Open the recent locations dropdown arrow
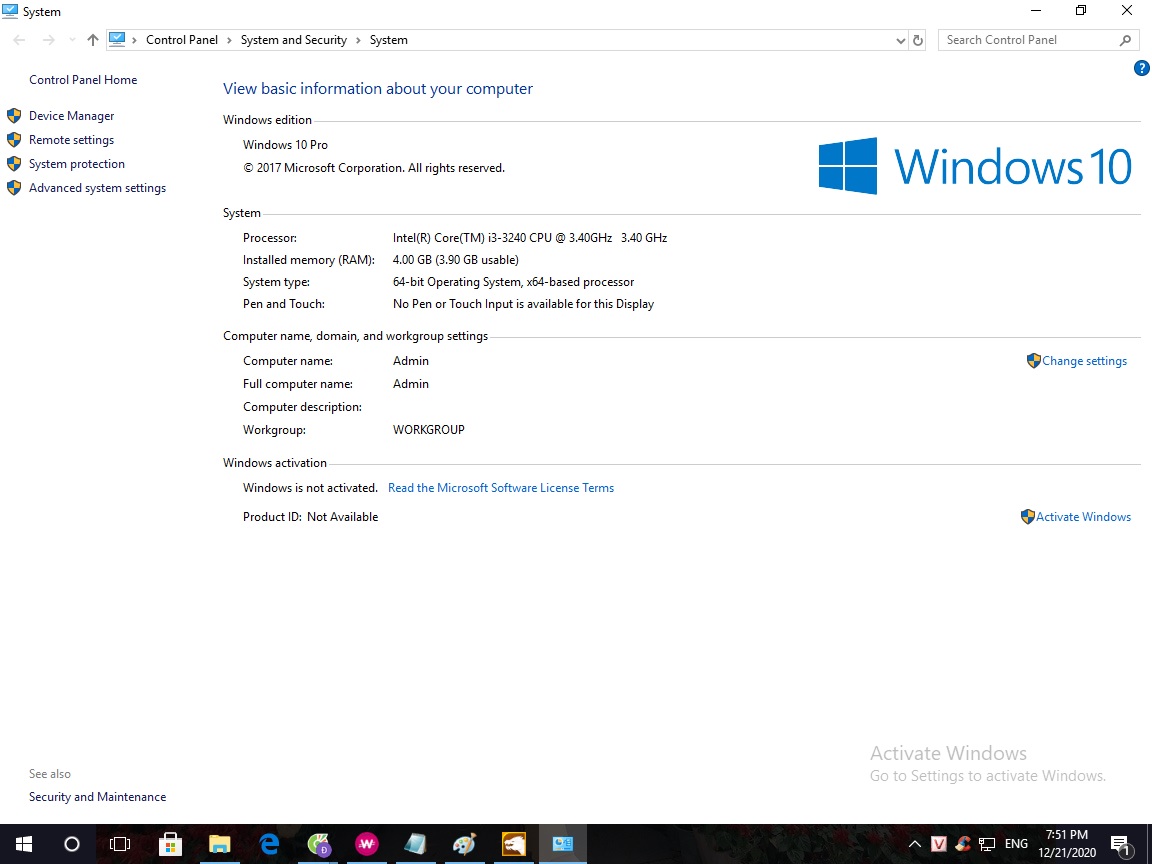 [71, 40]
